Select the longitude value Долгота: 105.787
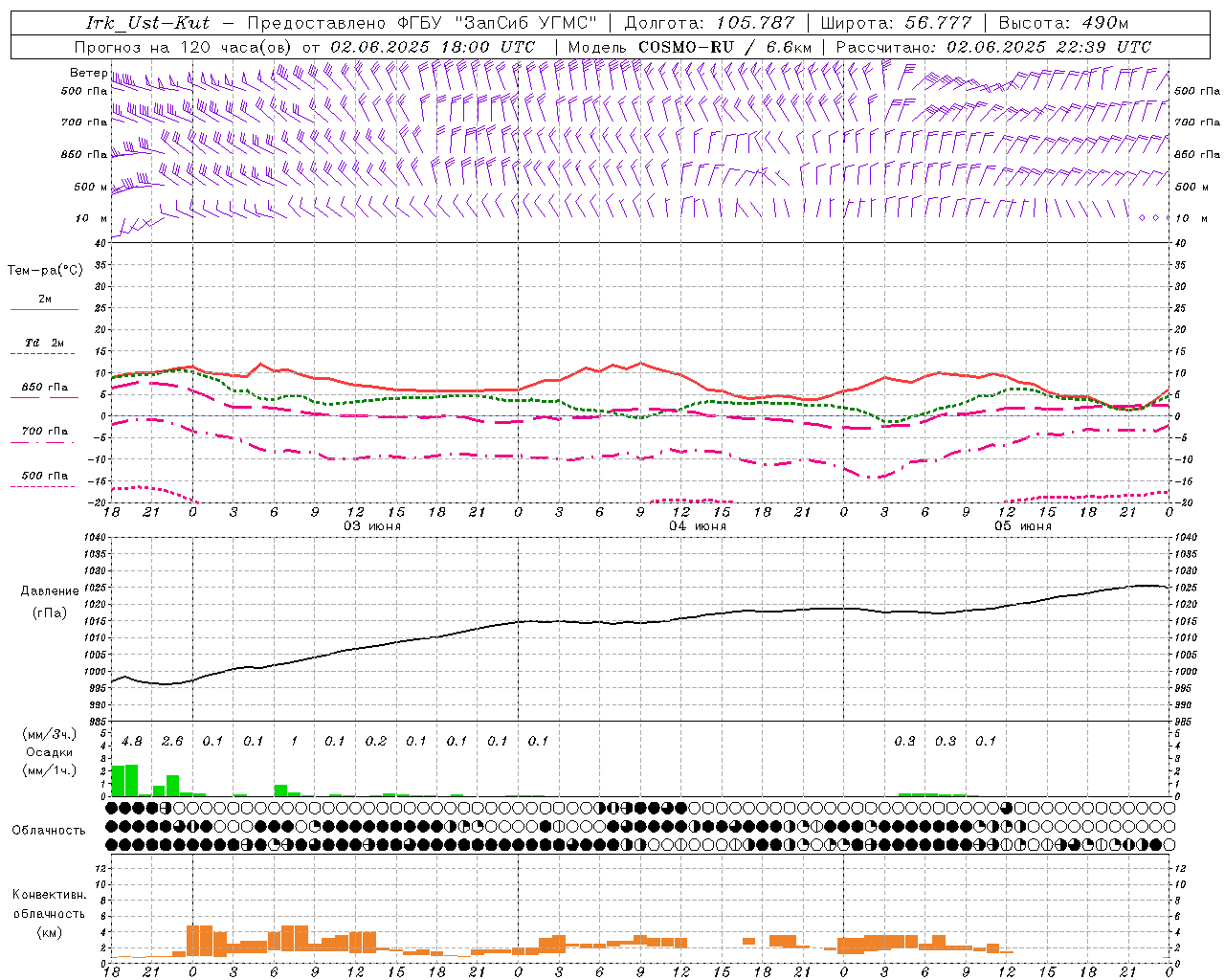 pyautogui.click(x=709, y=23)
